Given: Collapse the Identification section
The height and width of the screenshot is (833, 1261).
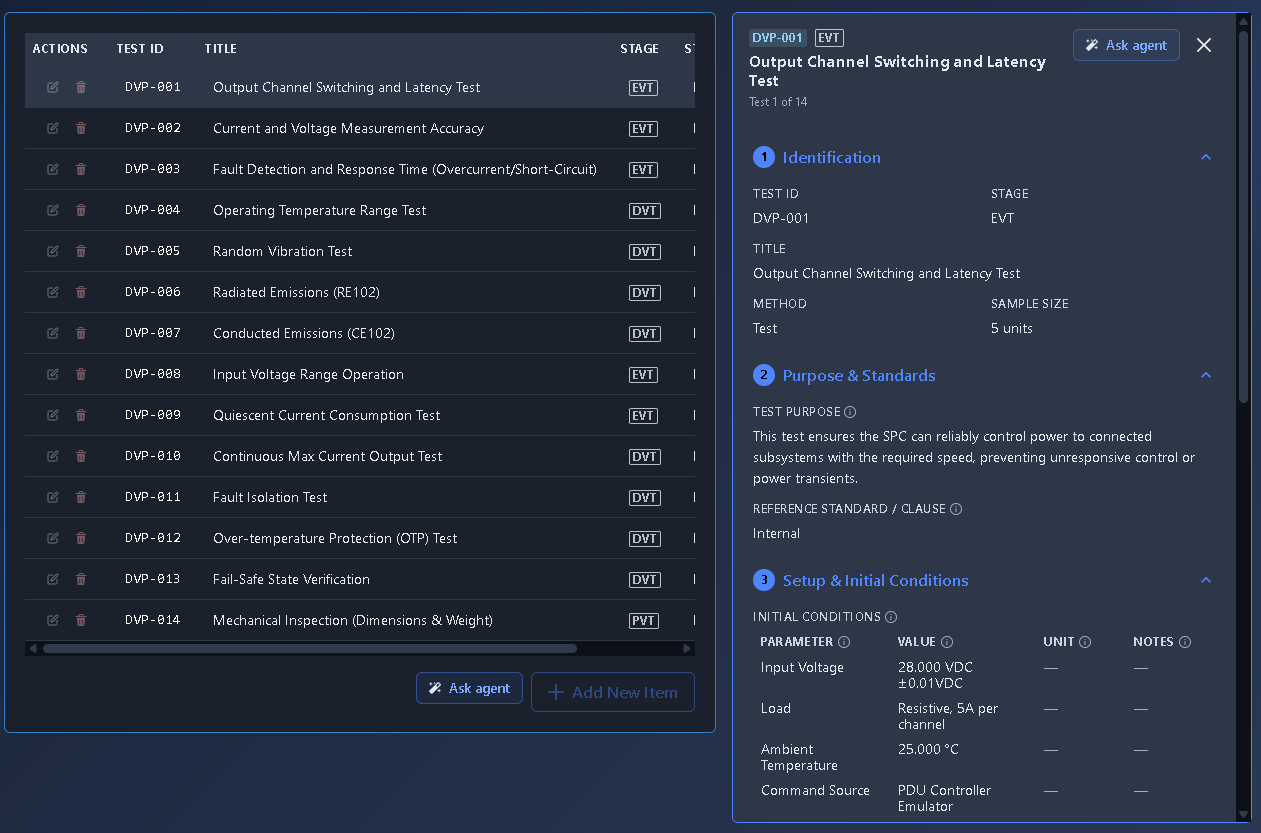Looking at the screenshot, I should pos(1206,157).
